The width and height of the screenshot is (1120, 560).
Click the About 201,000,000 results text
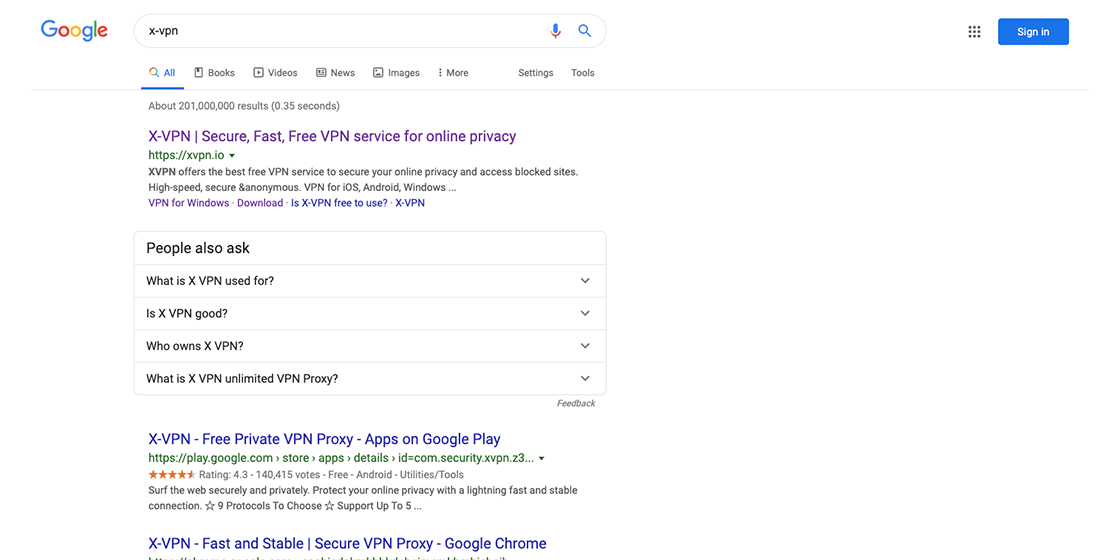click(244, 106)
